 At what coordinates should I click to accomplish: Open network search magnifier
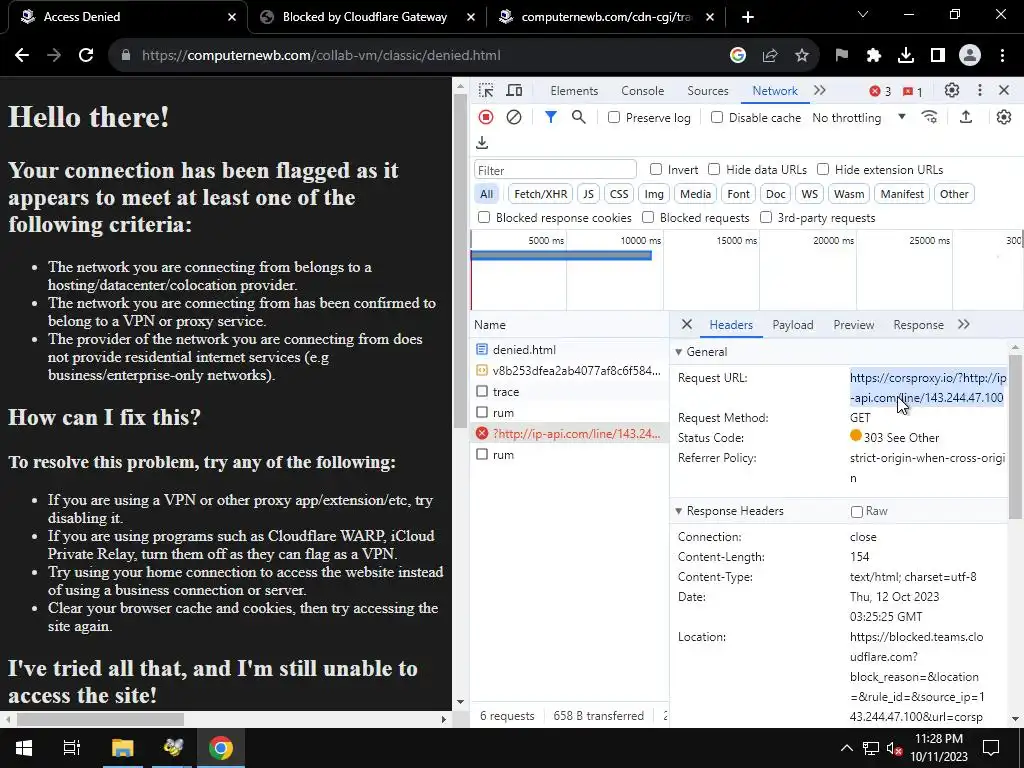click(579, 117)
